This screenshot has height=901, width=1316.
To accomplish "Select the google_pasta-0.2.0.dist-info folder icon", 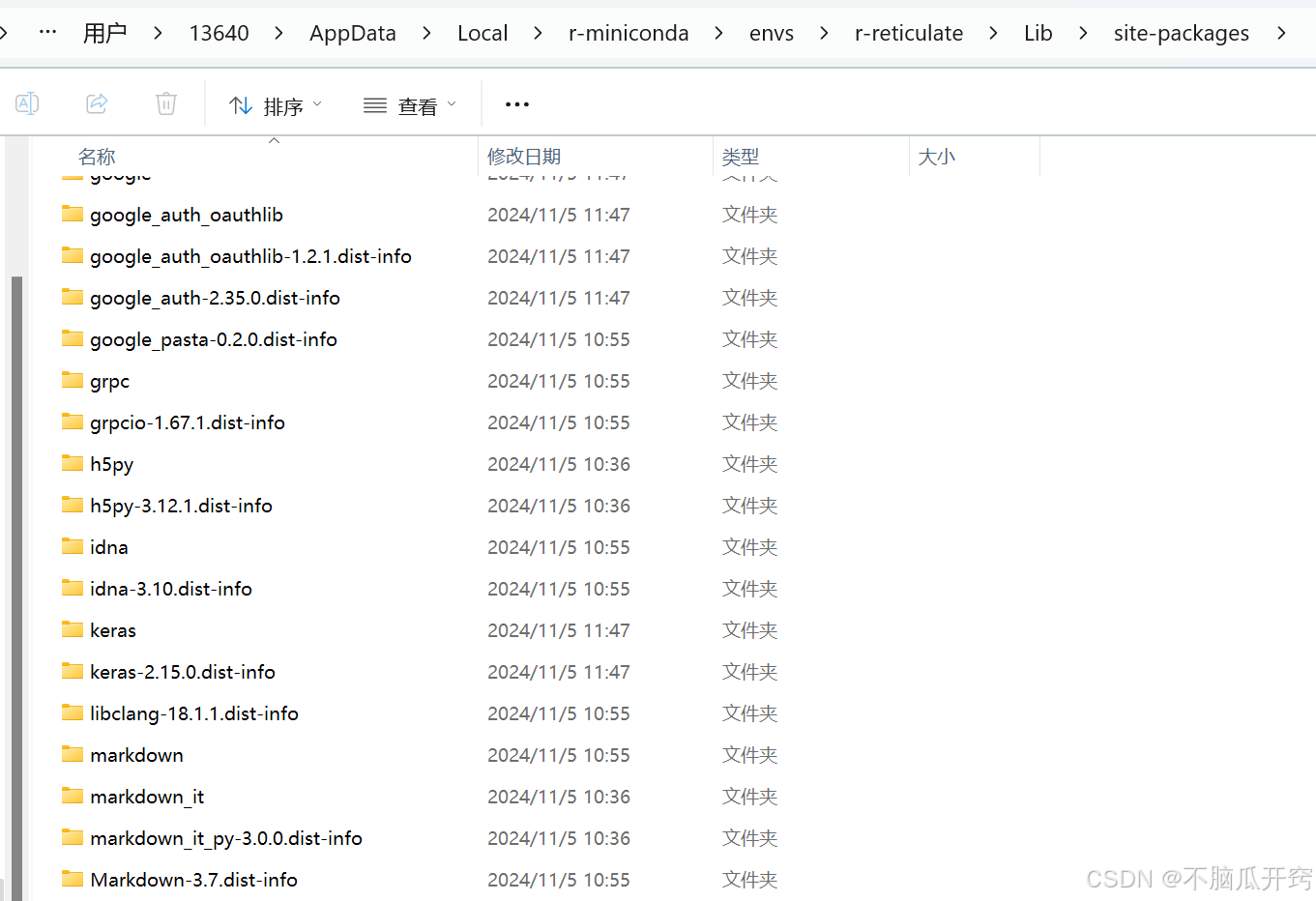I will 73,338.
